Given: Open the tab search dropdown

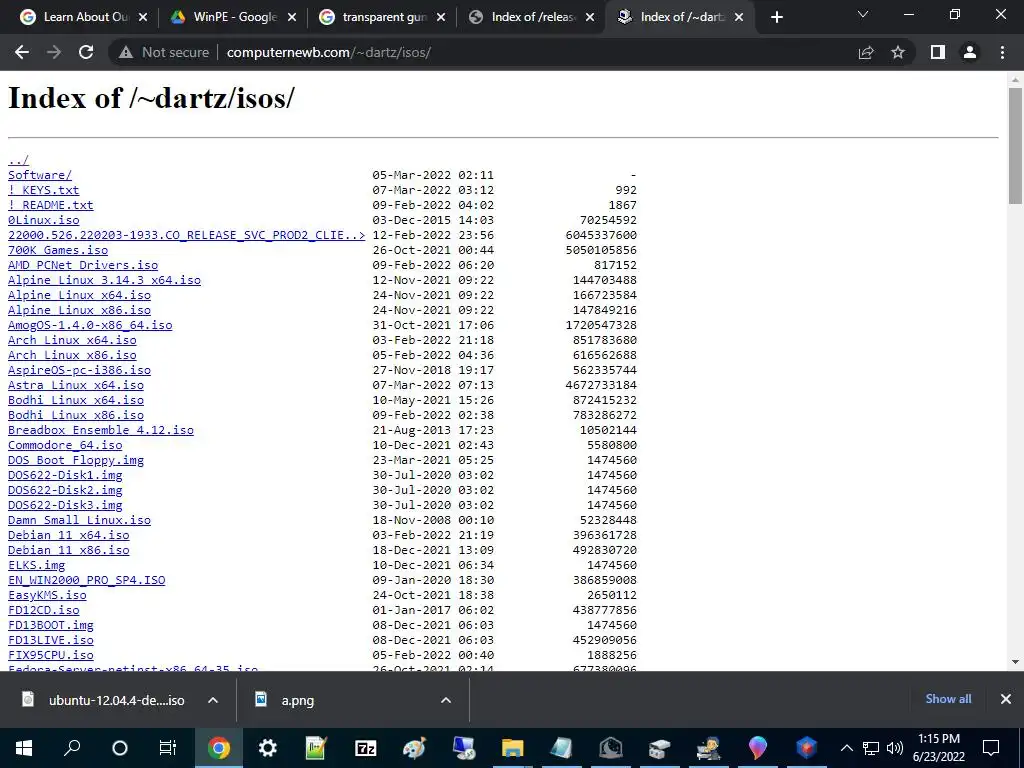Looking at the screenshot, I should pyautogui.click(x=863, y=14).
